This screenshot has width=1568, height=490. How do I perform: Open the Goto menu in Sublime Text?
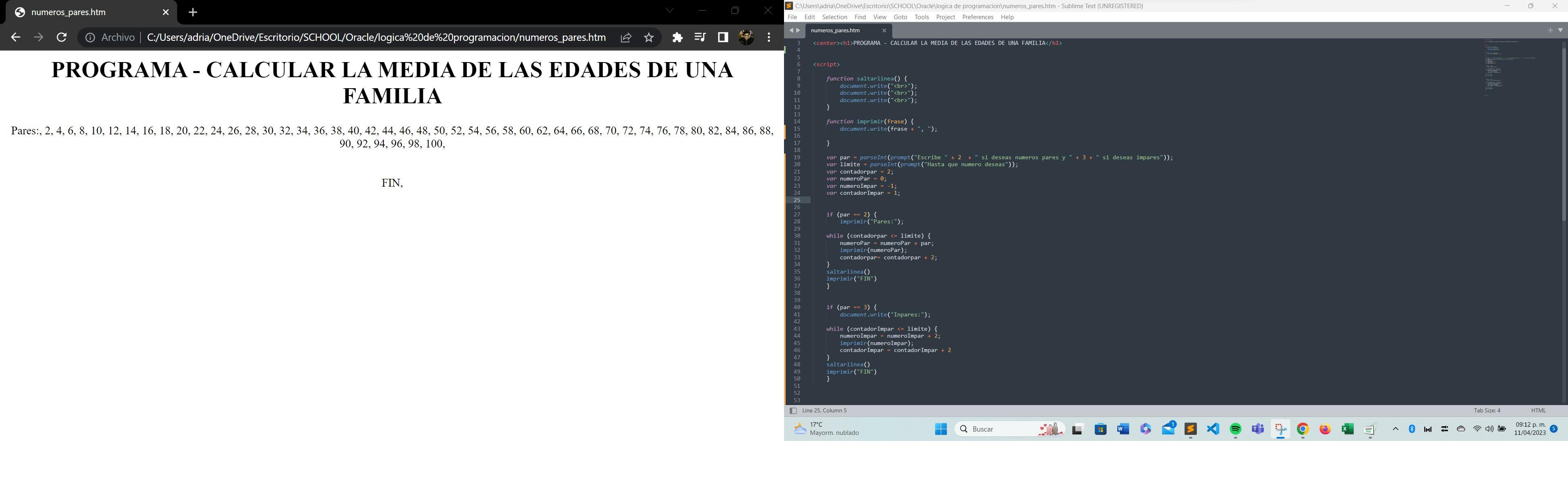point(900,17)
